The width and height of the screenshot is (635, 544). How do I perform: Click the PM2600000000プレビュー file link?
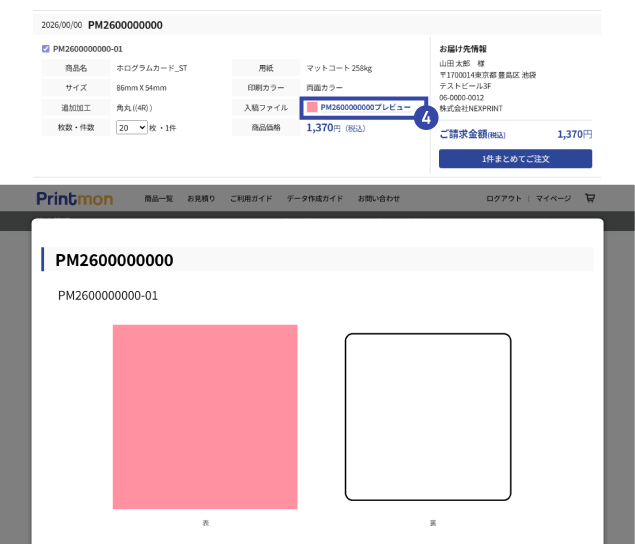(365, 107)
